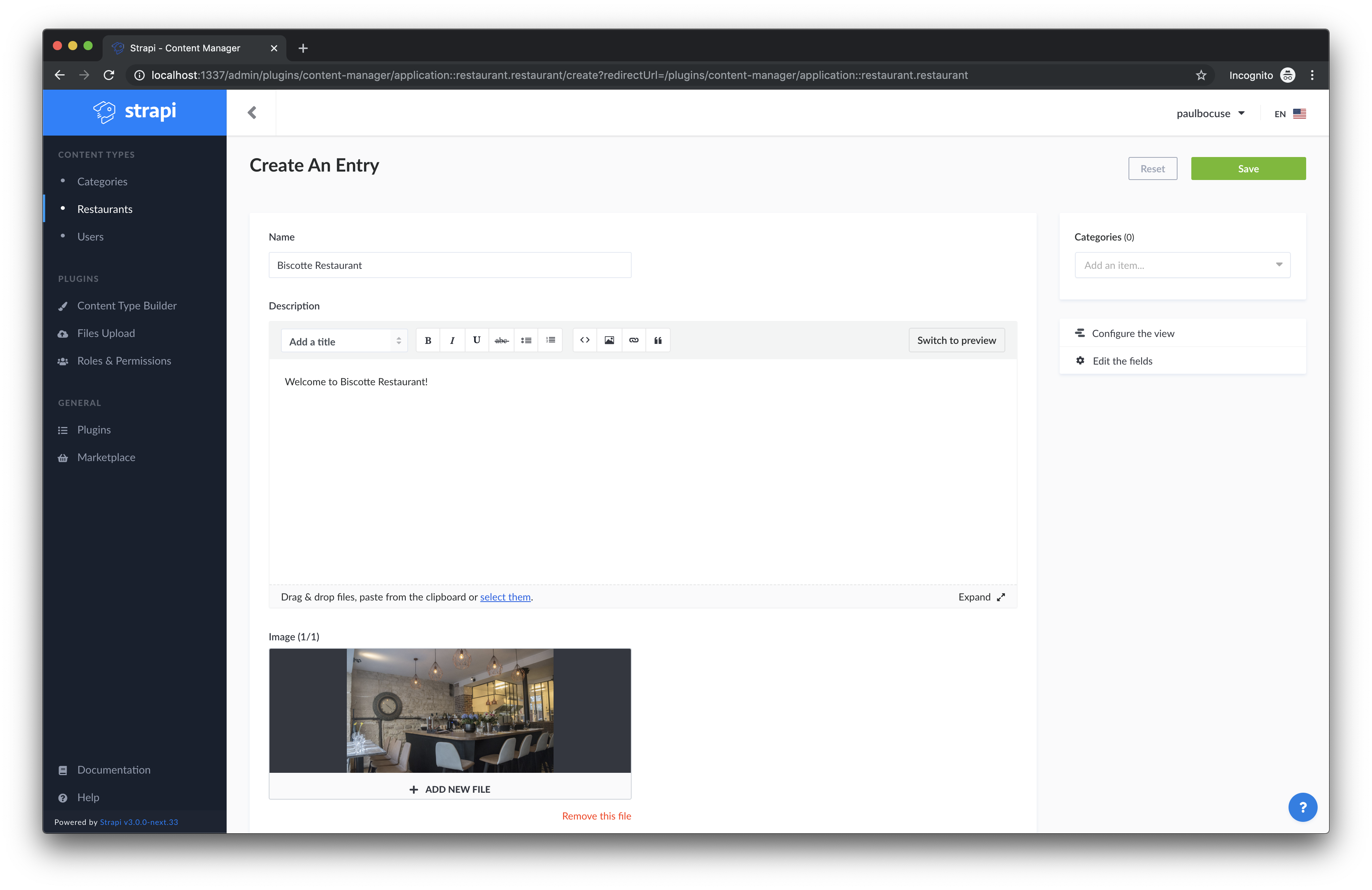Screen dimensions: 1372x890
Task: Apply italic formatting in editor toolbar
Action: coord(452,340)
